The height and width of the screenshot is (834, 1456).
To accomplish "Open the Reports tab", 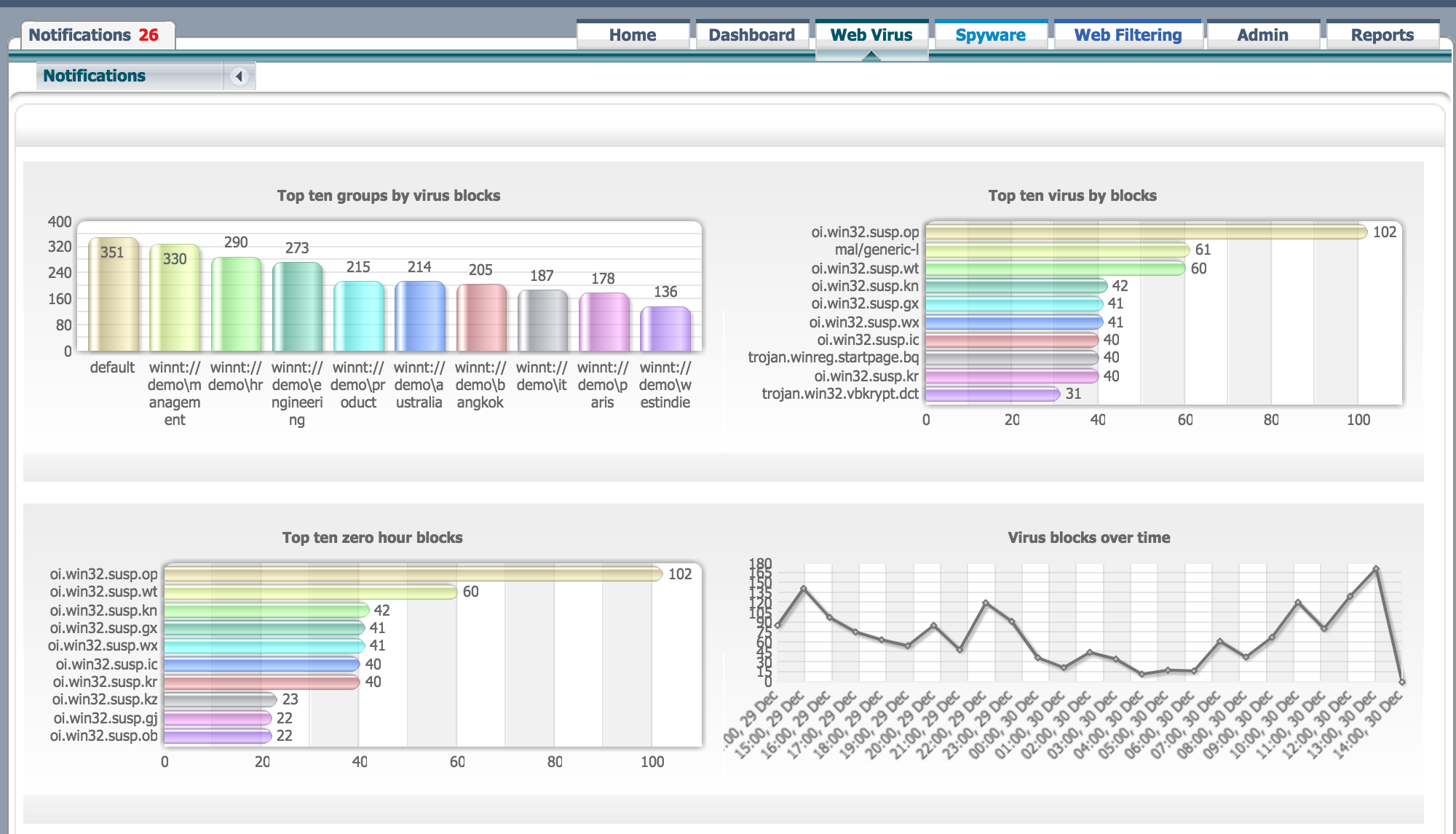I will click(x=1382, y=35).
